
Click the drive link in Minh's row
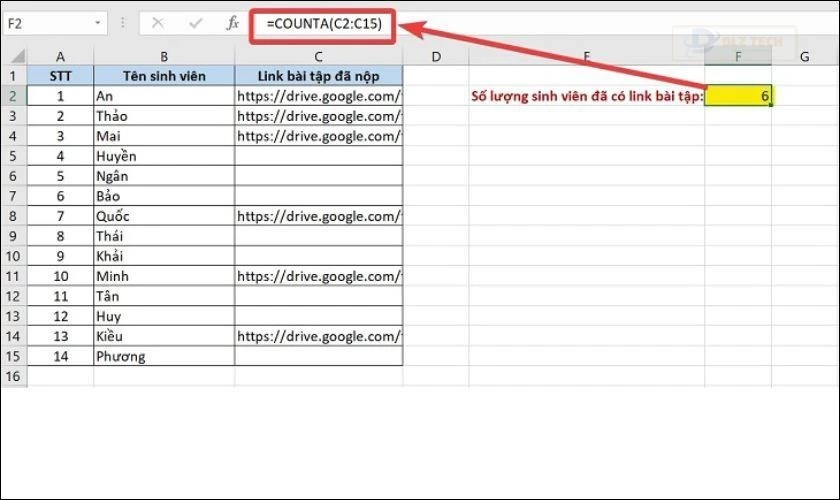[319, 276]
